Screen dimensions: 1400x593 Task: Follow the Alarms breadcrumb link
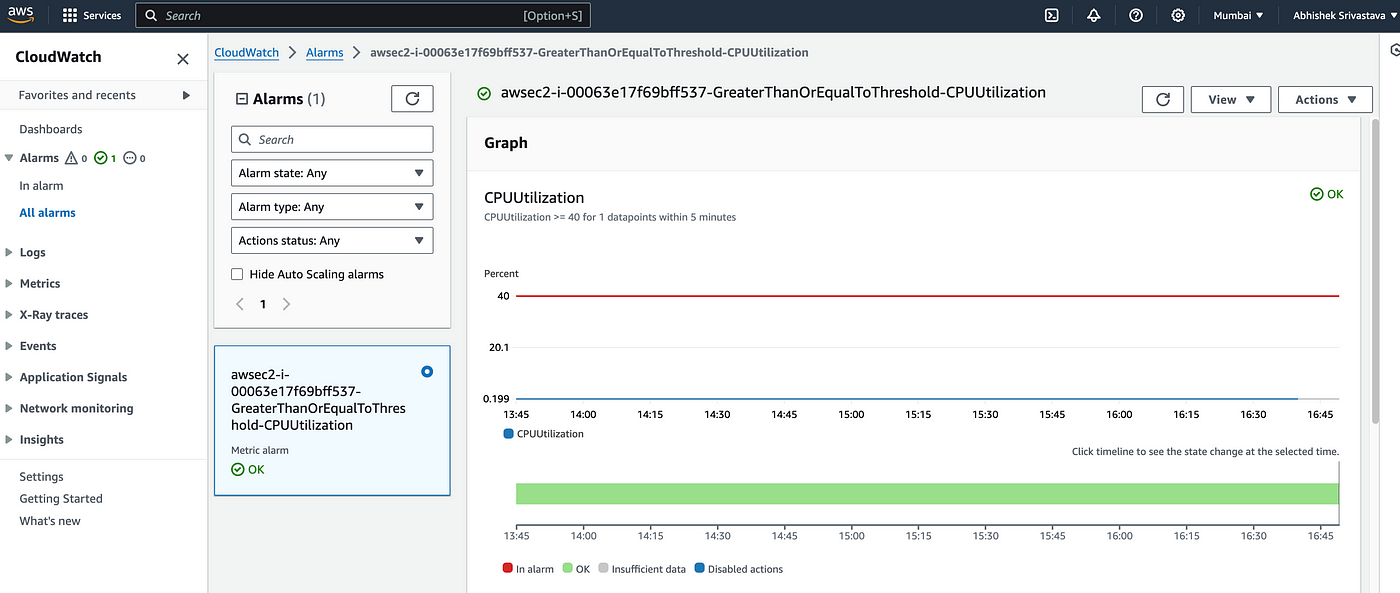(x=325, y=52)
